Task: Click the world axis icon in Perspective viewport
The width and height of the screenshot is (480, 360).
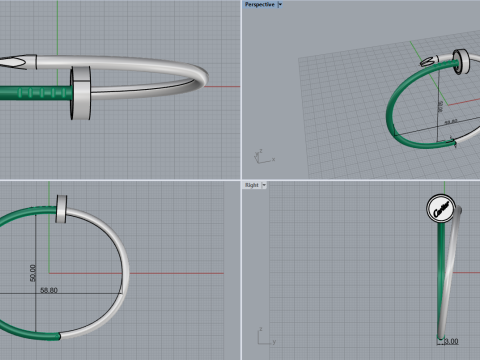Action: (x=264, y=157)
